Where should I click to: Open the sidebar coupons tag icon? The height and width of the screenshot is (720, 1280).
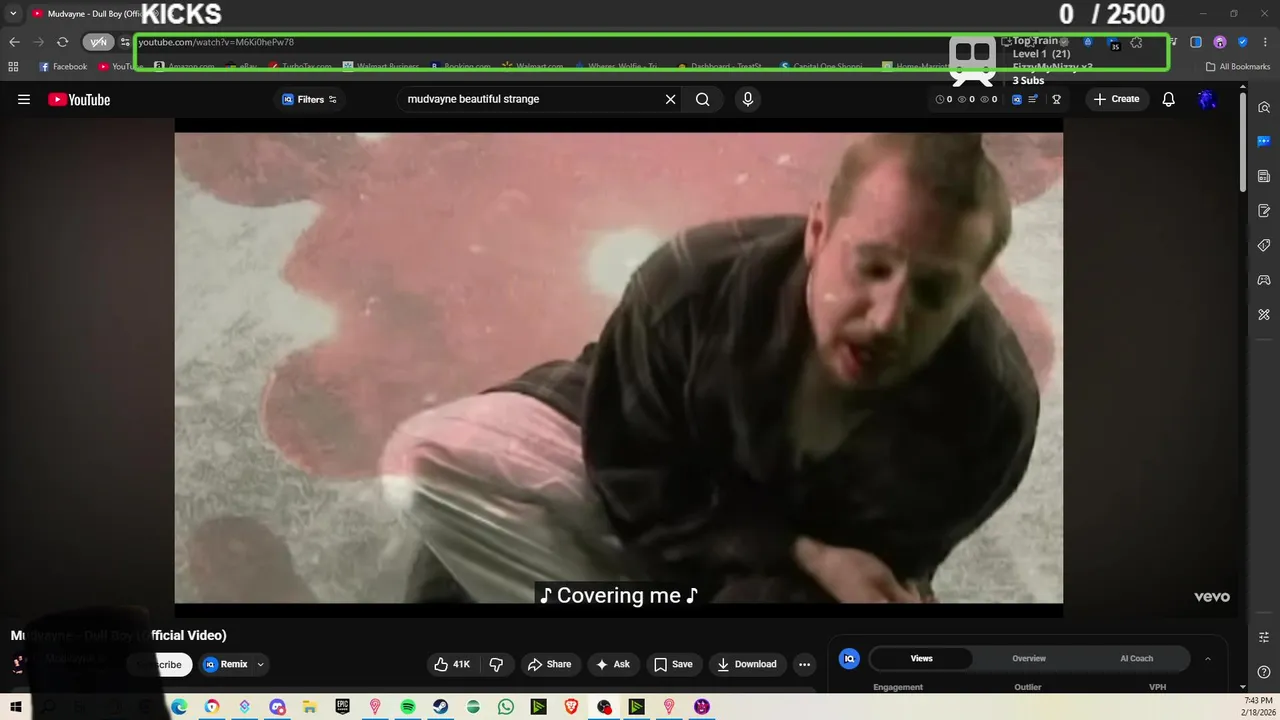1264,245
